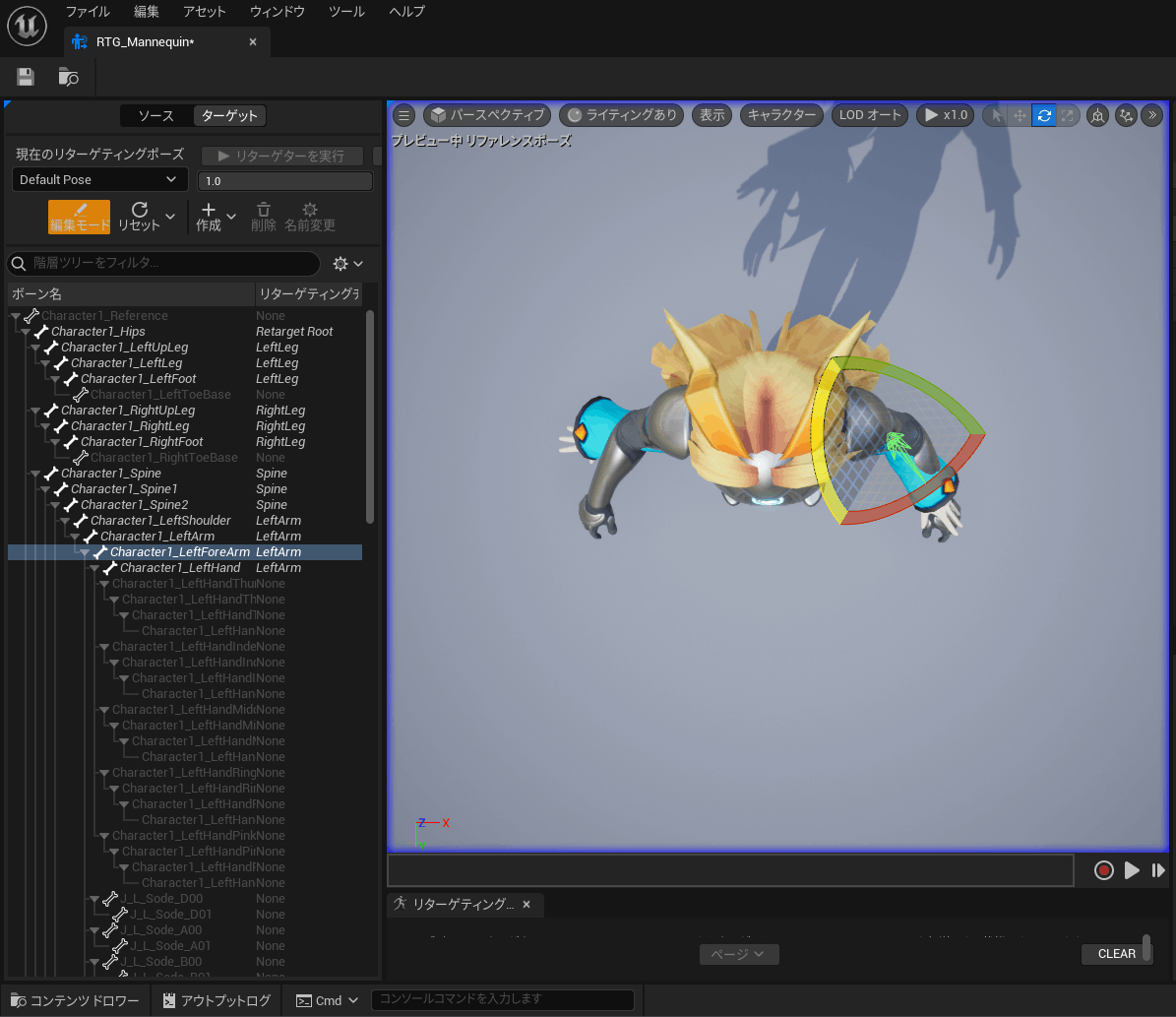Click the CLEAR button in log panel
This screenshot has height=1017, width=1176.
click(x=1116, y=953)
